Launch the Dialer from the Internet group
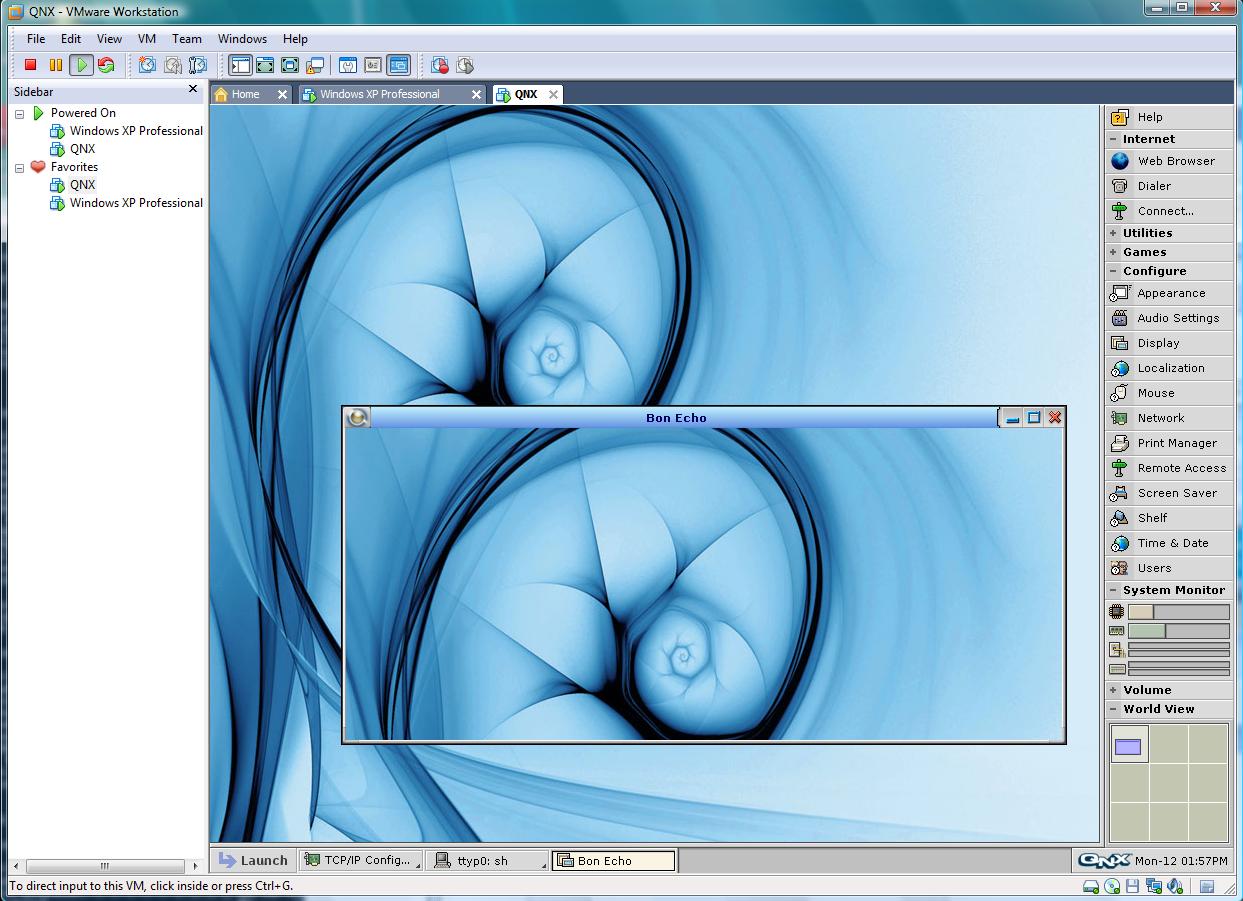Viewport: 1243px width, 901px height. tap(1153, 186)
